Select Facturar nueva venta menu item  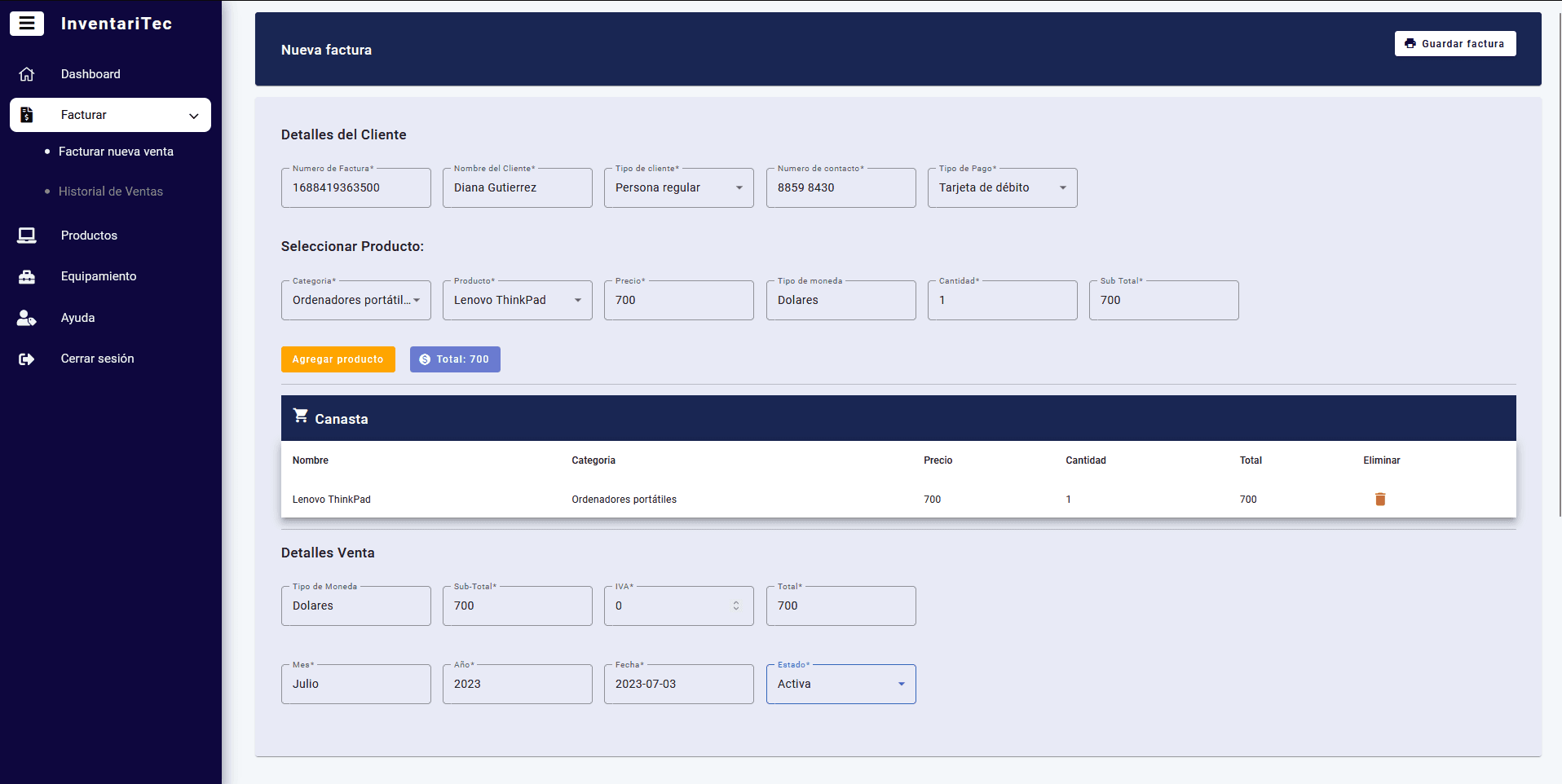pyautogui.click(x=116, y=152)
